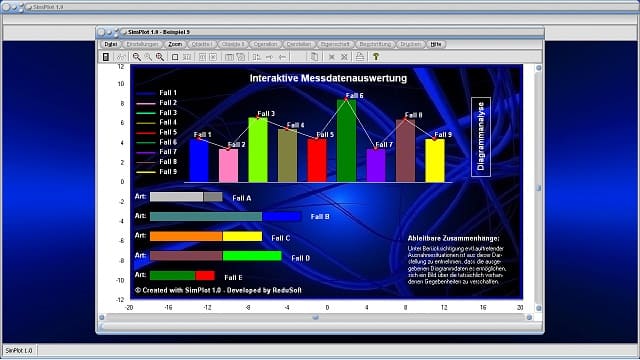Screen dimensions: 640x360
Task: Click the grid icon beside the square icon
Action: 187,57
